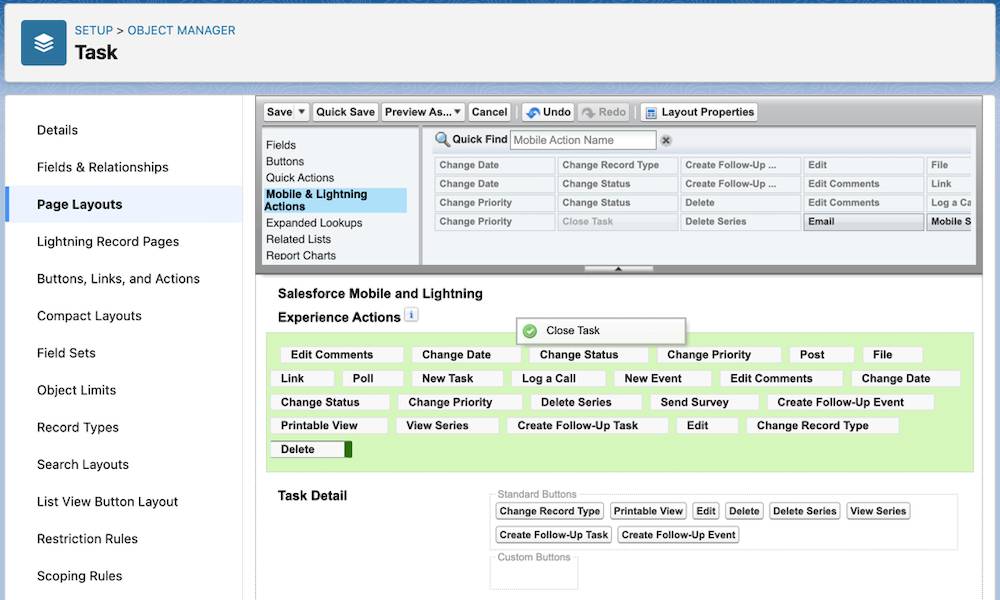Collapse the palette using the arrow handle

point(618,269)
